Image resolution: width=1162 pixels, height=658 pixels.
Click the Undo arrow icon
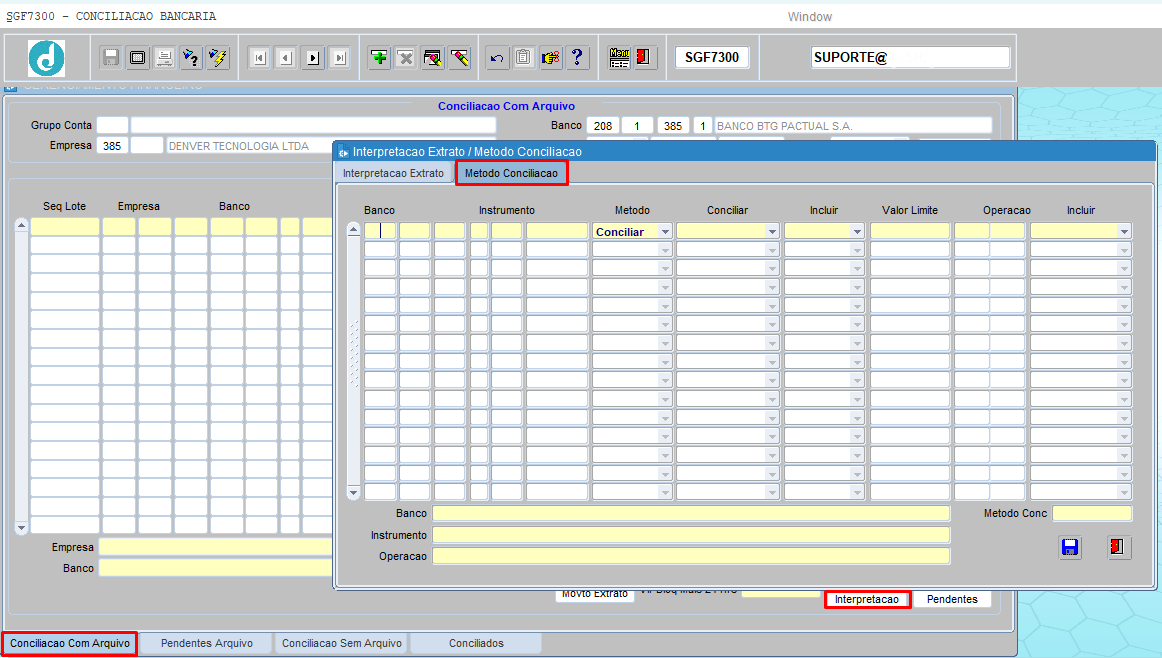(x=497, y=57)
